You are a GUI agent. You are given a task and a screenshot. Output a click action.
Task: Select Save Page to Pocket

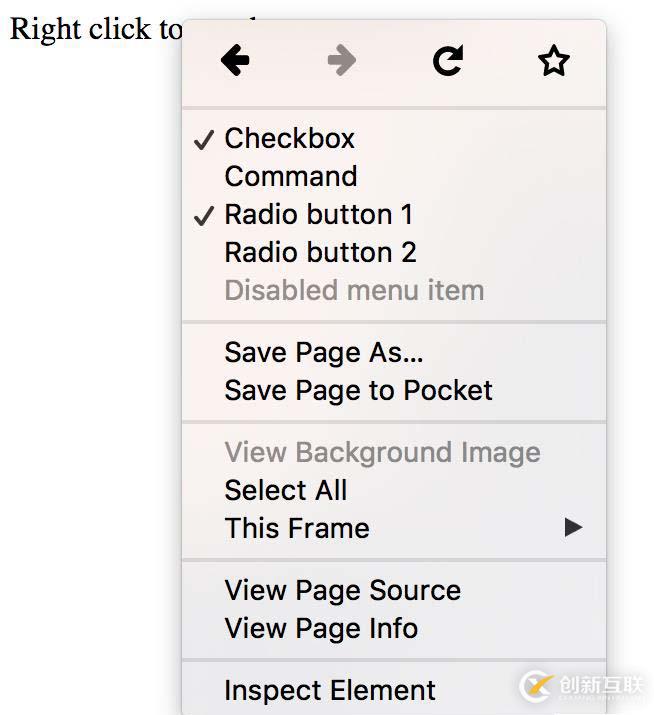click(x=358, y=391)
